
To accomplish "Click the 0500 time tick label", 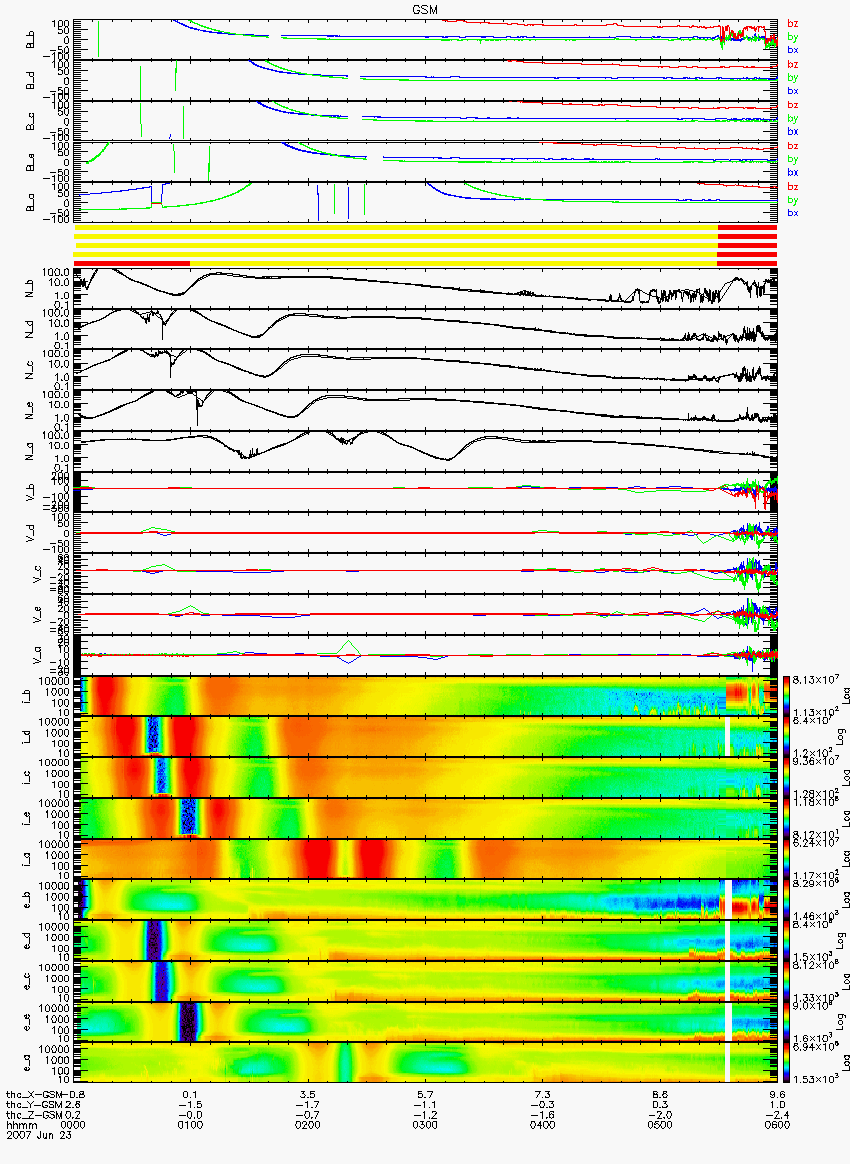I will [x=659, y=1125].
